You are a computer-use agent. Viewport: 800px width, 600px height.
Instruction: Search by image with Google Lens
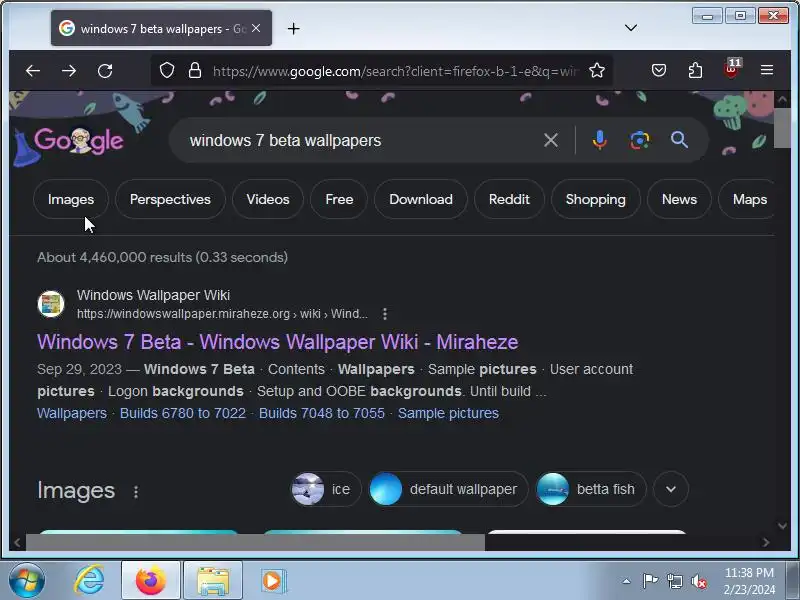639,140
